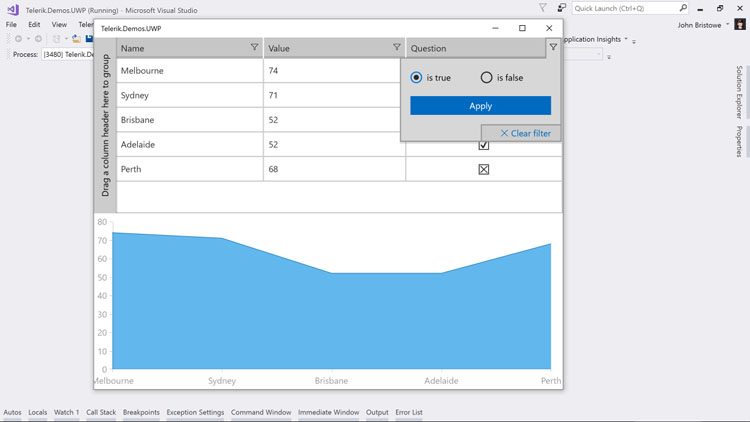Screen dimensions: 750x422
Task: Open the Name column filter icon
Action: 254,47
